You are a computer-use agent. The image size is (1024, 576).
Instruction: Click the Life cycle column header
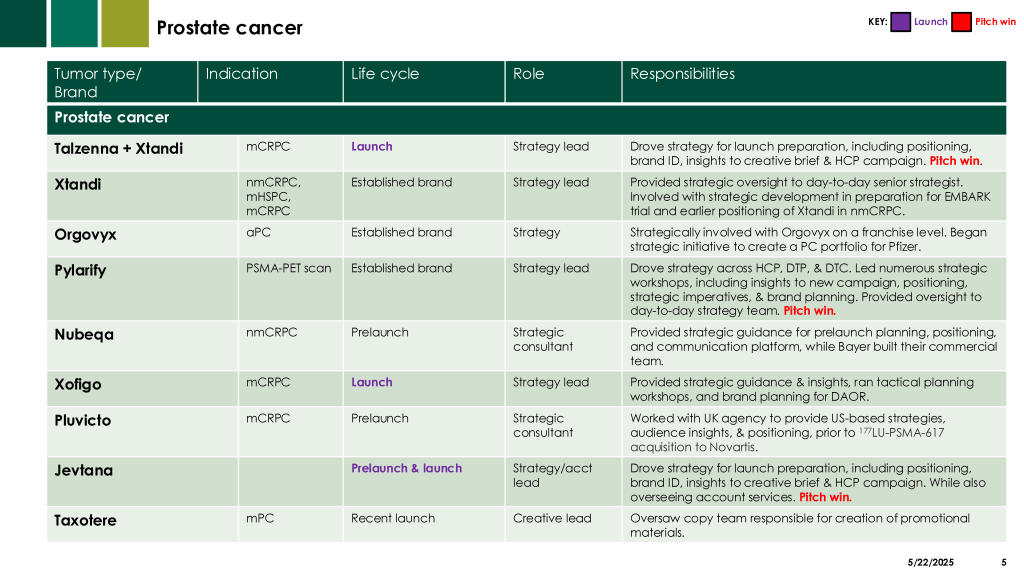pos(385,74)
